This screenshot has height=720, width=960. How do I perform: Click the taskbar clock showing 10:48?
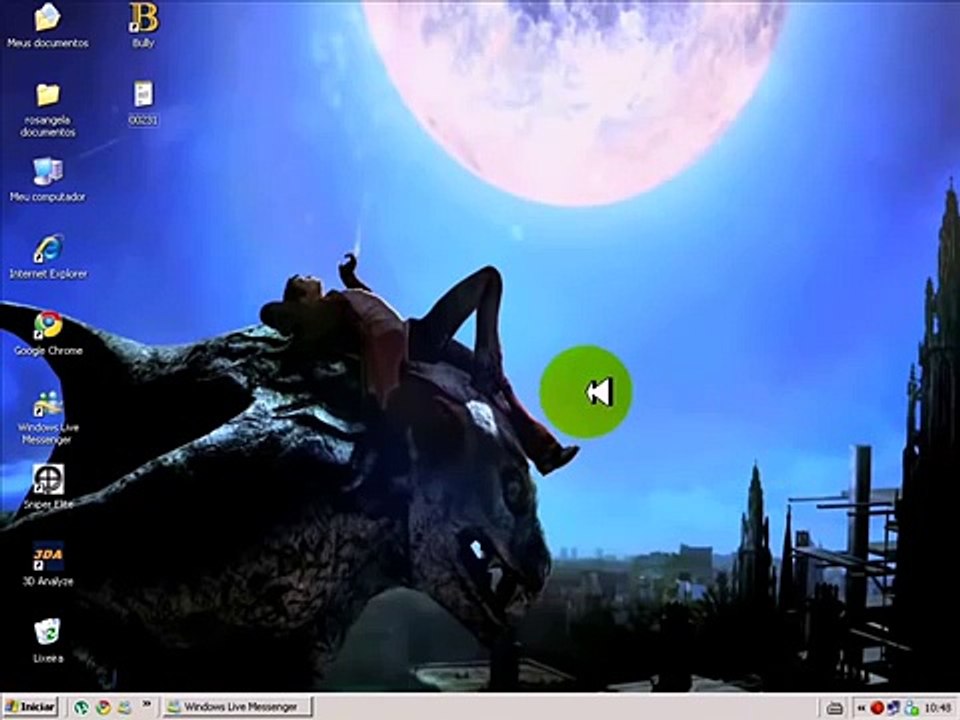tap(937, 708)
